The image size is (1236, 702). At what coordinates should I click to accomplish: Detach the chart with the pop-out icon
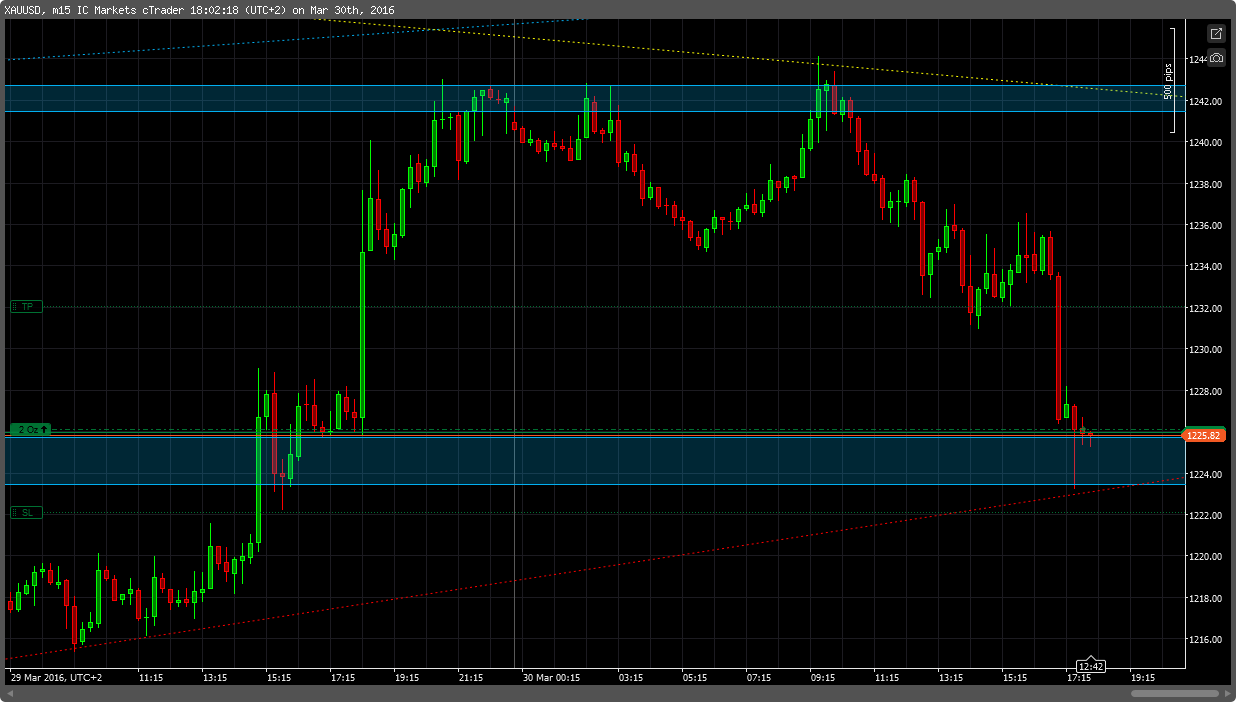1216,33
